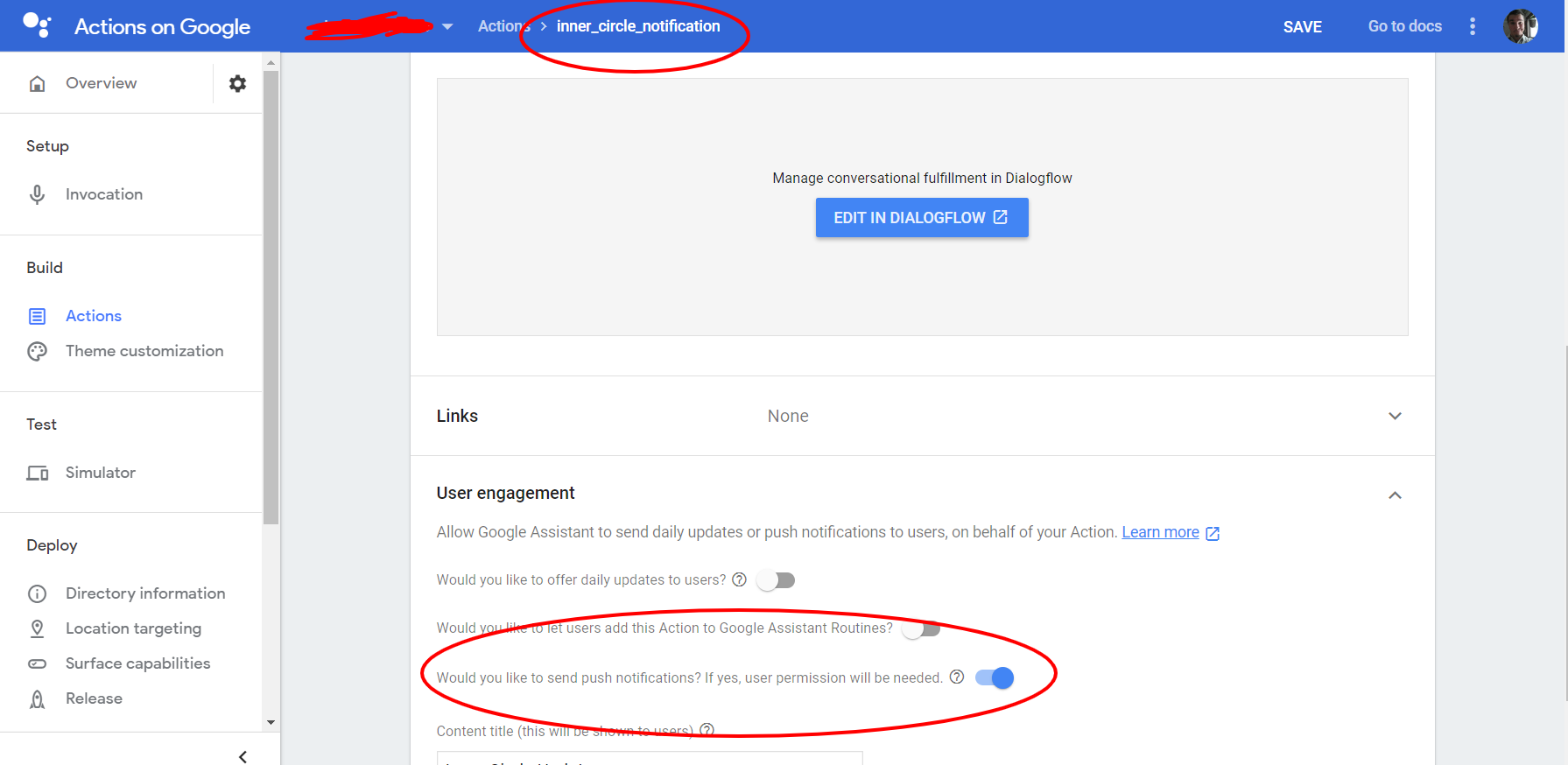Open the Simulator page
1568x765 pixels.
(x=101, y=473)
